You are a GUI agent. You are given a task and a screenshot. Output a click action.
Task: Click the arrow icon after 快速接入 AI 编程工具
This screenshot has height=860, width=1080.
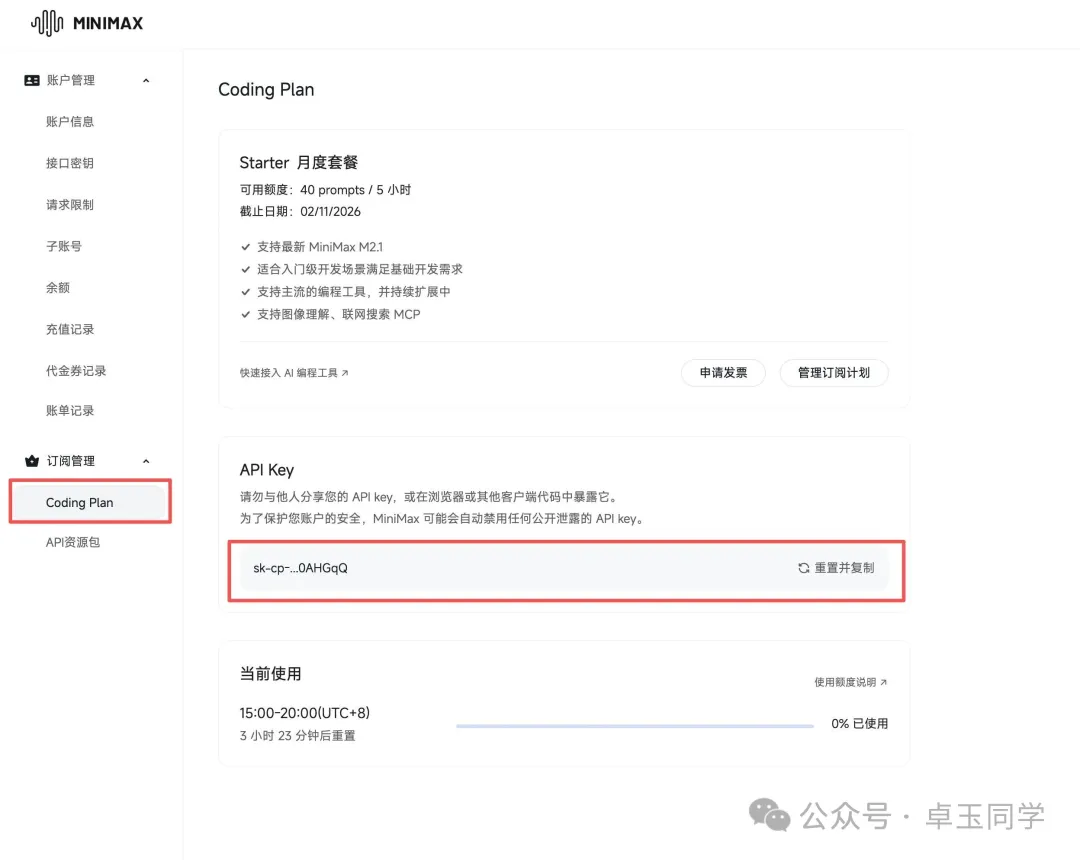coord(345,373)
